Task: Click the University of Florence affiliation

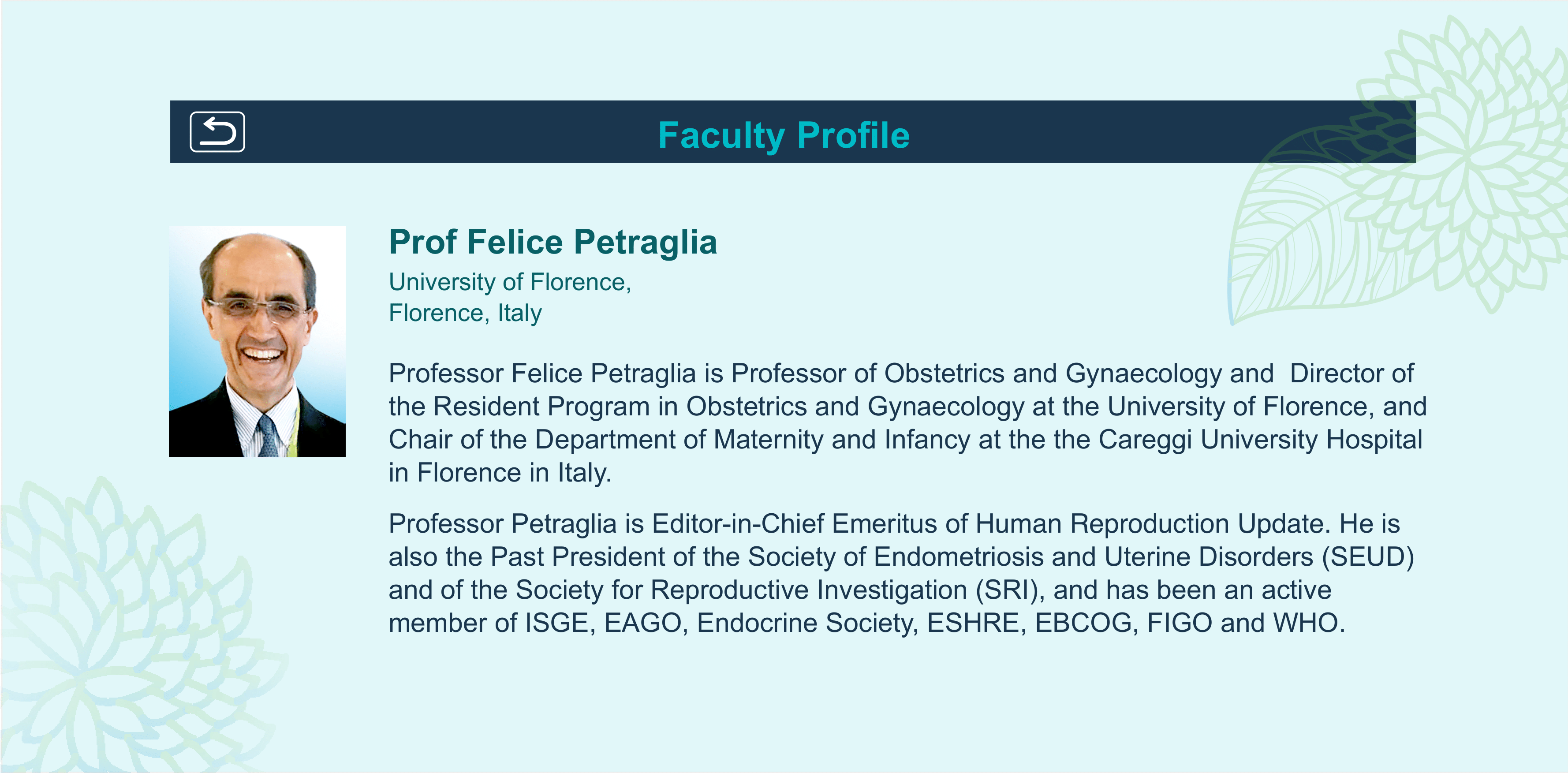Action: [510, 282]
